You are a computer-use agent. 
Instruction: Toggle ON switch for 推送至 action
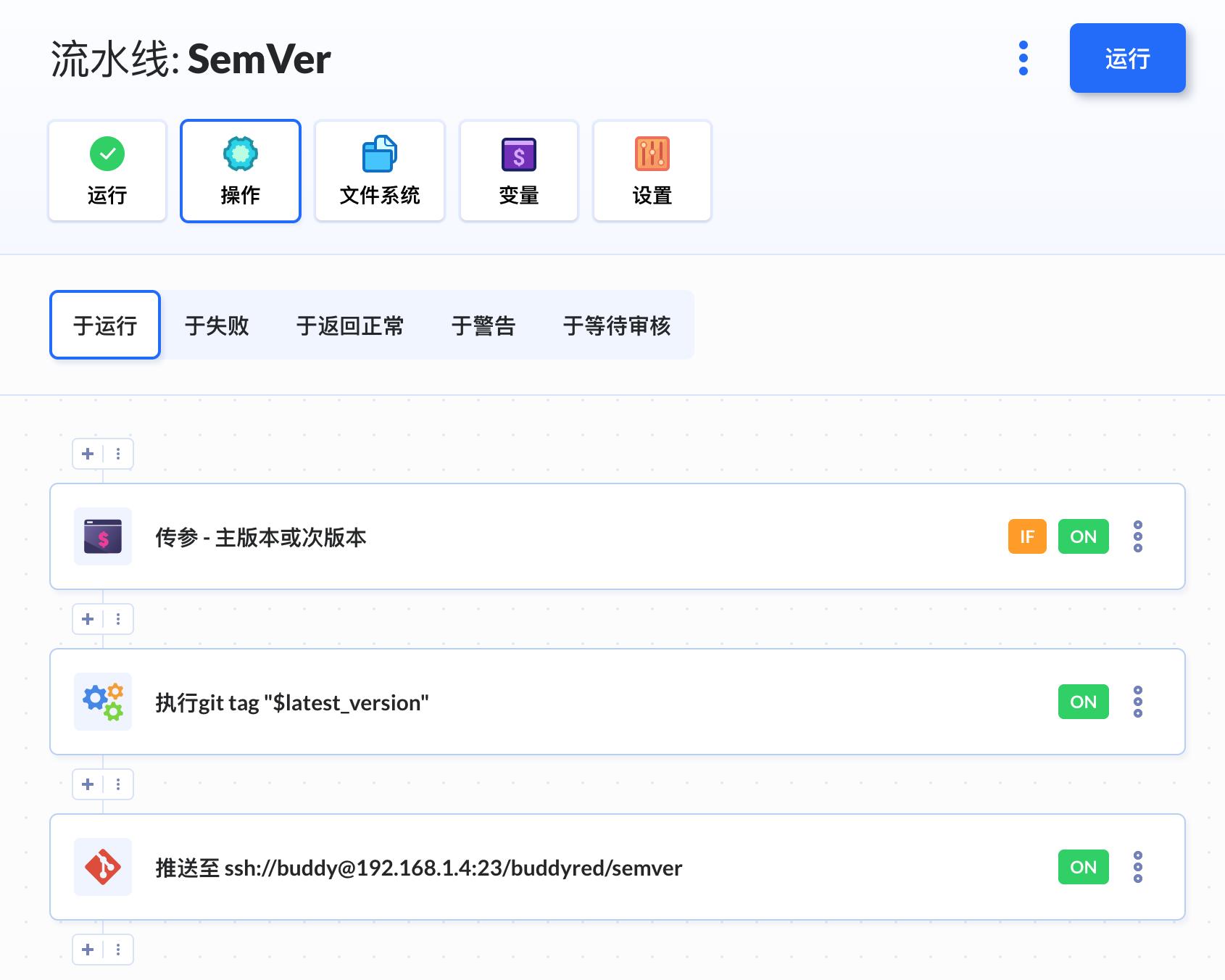pos(1084,867)
